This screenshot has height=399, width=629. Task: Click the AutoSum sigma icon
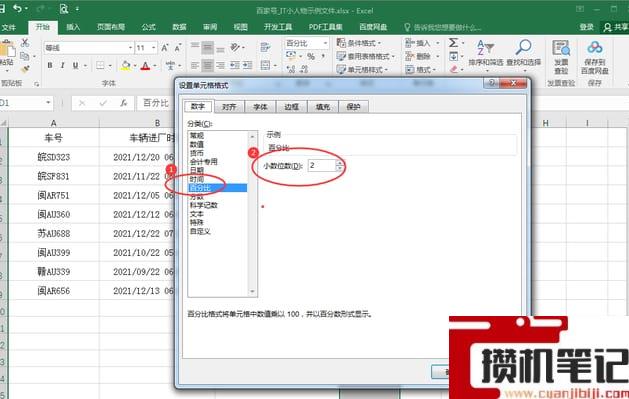453,43
